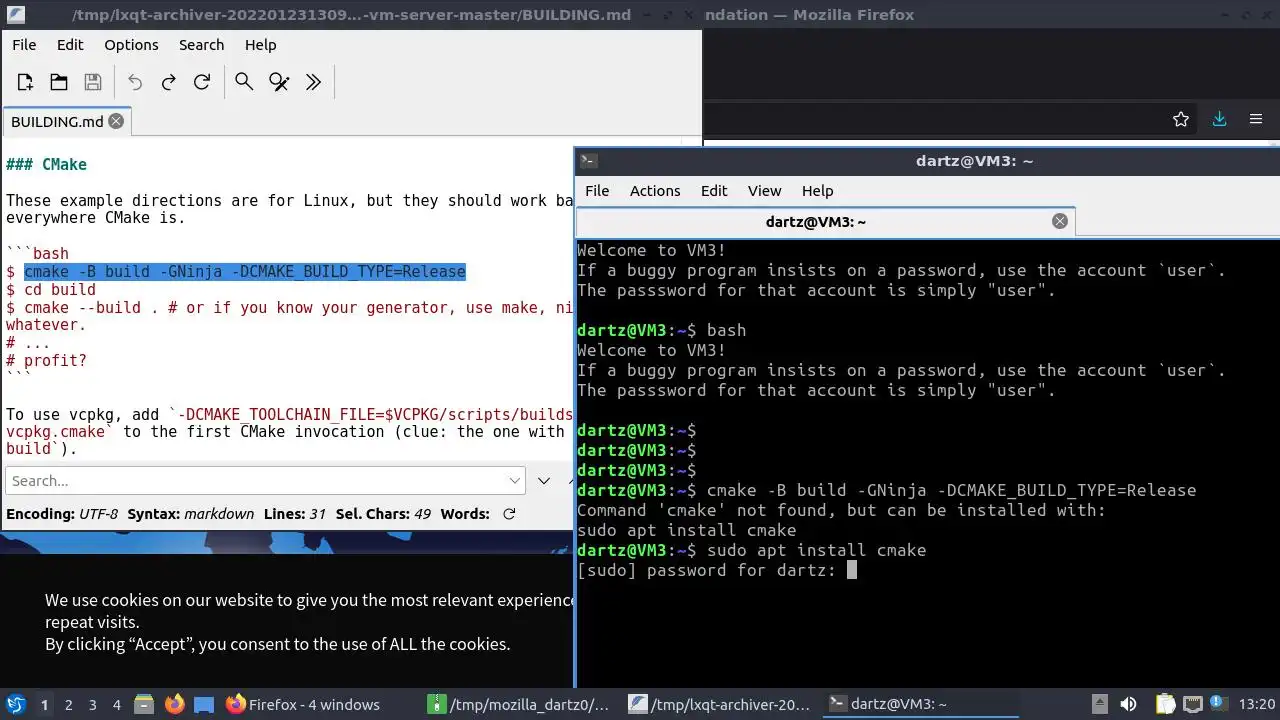Click the Lines: 31 status entry
The width and height of the screenshot is (1280, 720).
tap(295, 514)
